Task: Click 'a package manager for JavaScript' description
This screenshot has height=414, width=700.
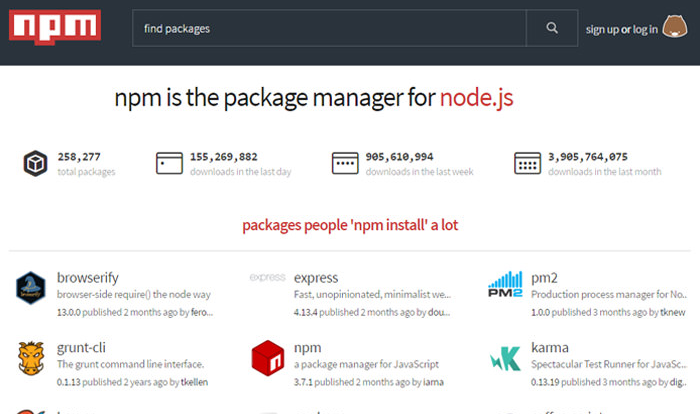Action: (x=366, y=364)
